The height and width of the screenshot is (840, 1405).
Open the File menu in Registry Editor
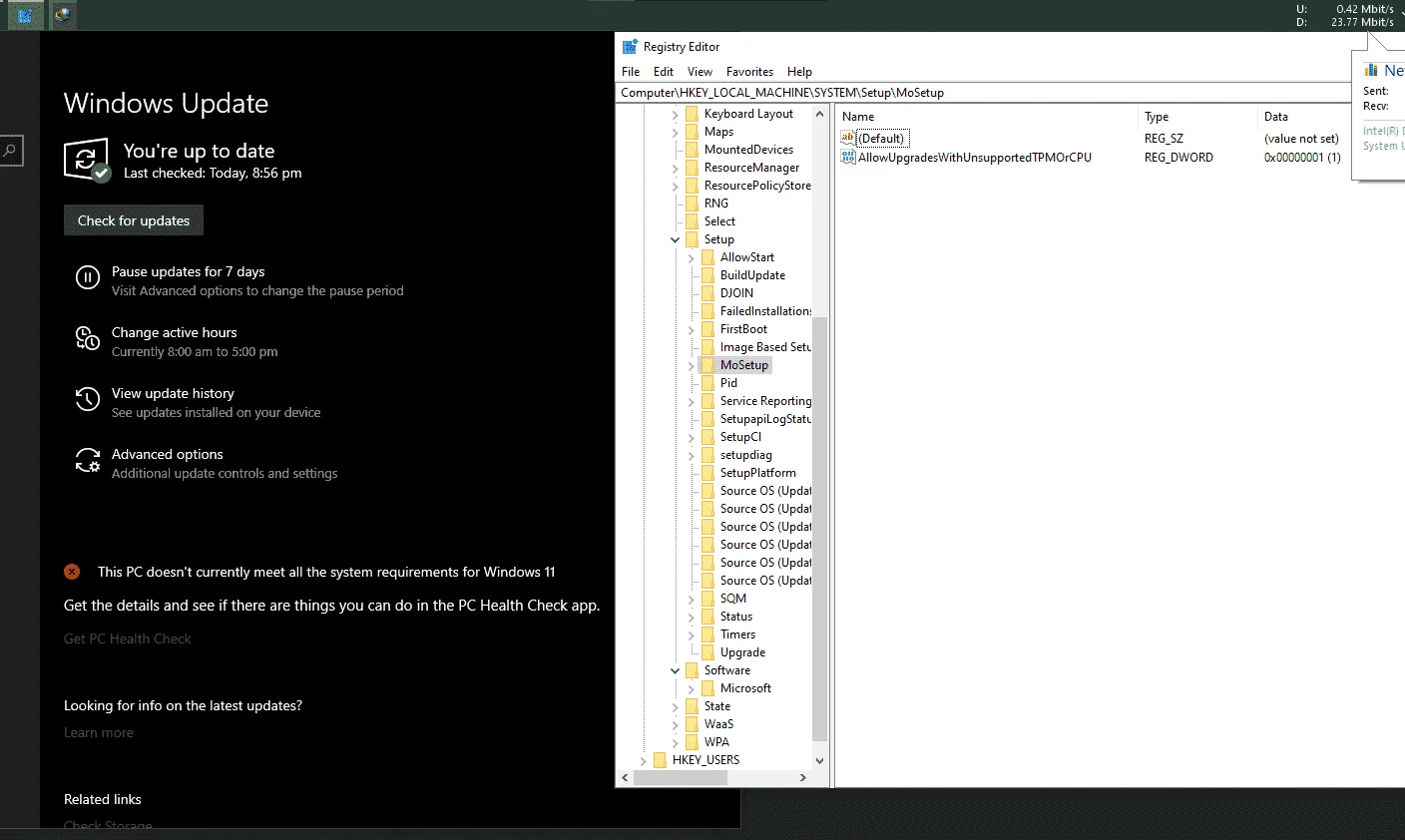click(631, 72)
